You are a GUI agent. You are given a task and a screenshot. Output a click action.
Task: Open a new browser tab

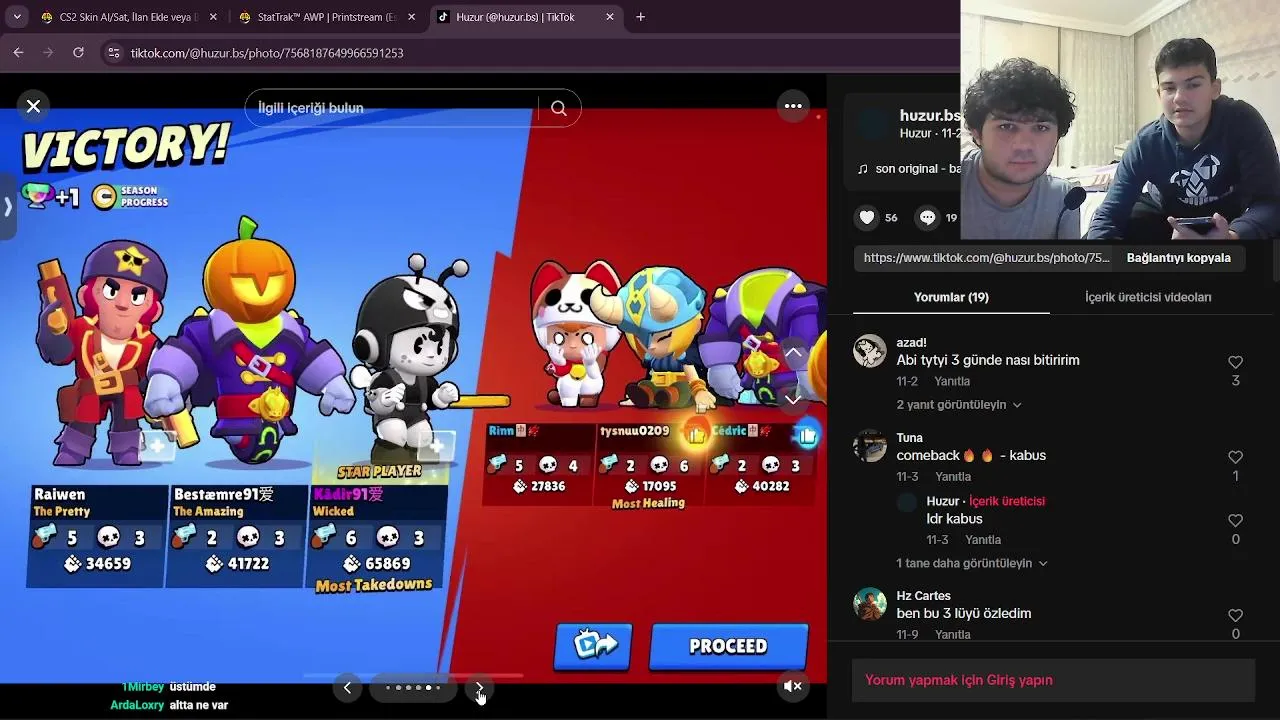(x=641, y=17)
